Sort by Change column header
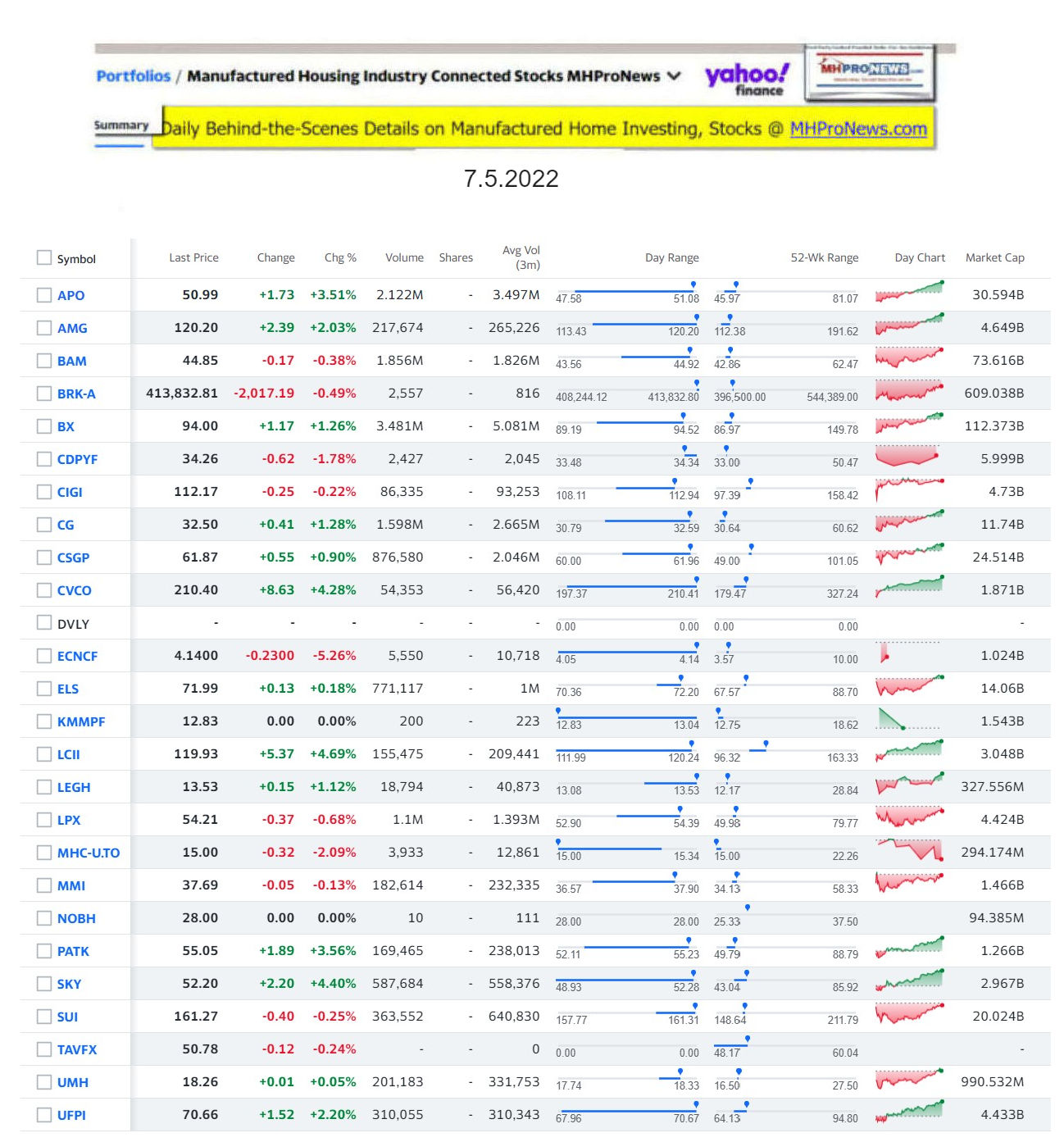The height and width of the screenshot is (1142, 1064). point(275,257)
